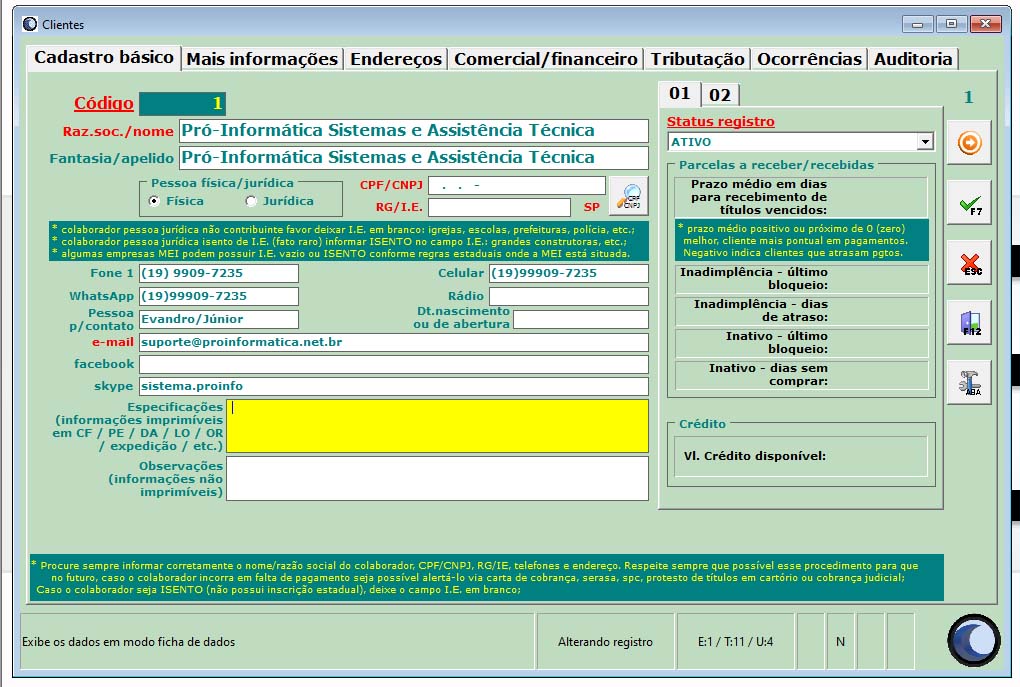This screenshot has height=687, width=1020.
Task: Click the e-mail input field
Action: click(394, 342)
